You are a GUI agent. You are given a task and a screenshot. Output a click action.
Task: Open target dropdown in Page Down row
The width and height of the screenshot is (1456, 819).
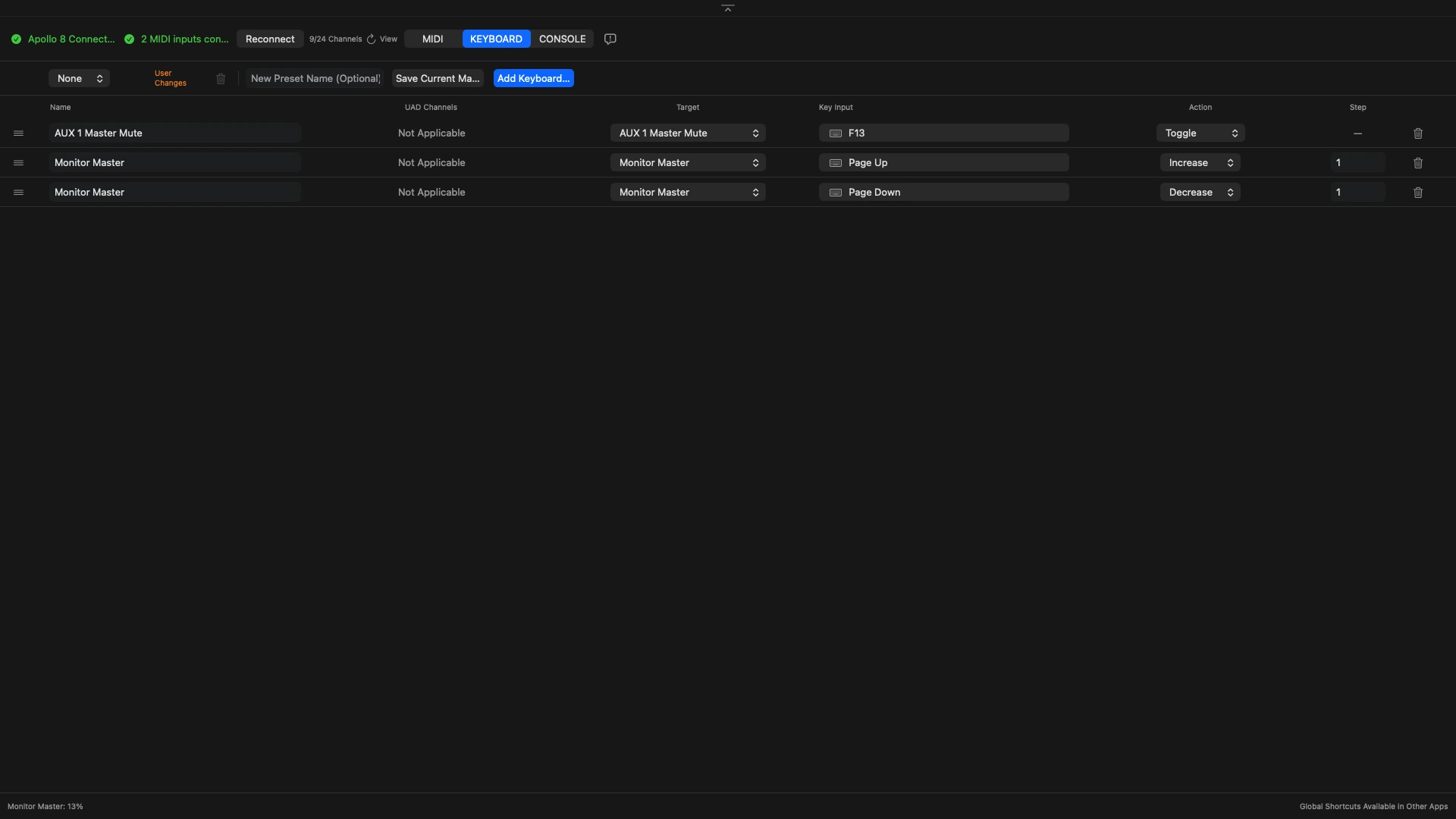(x=688, y=193)
